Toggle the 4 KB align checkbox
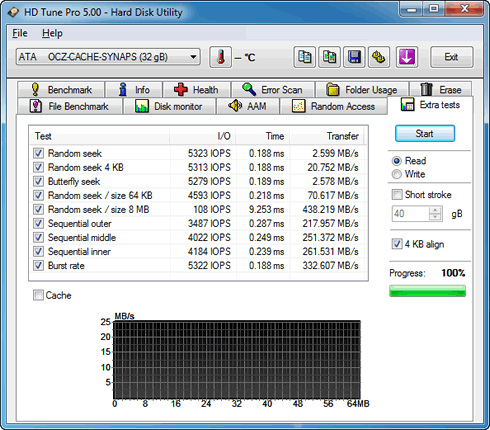The image size is (490, 430). coord(397,244)
